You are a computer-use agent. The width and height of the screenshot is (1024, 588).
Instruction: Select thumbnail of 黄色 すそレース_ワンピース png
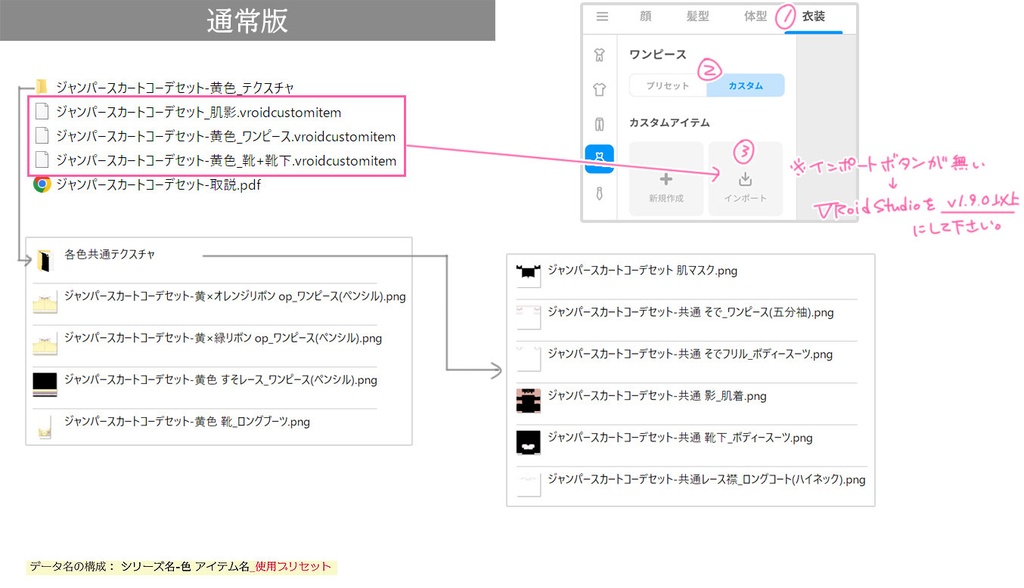(45, 385)
